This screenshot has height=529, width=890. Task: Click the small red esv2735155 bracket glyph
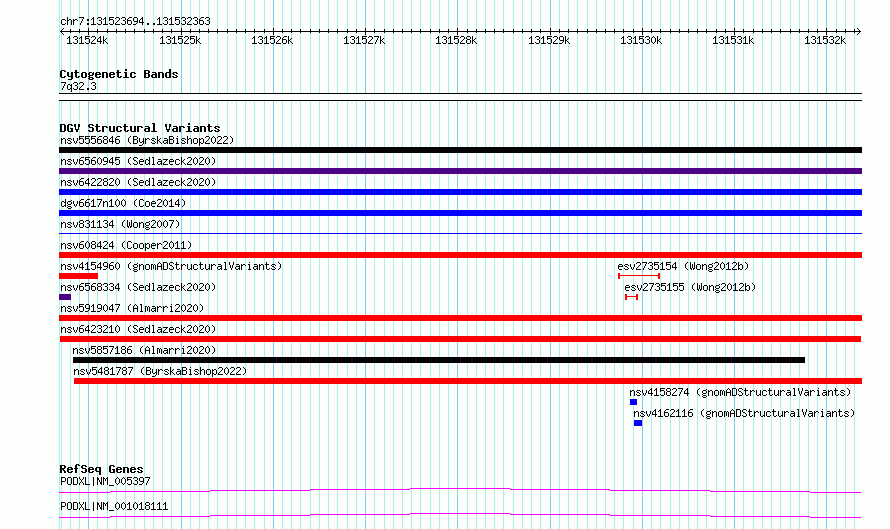pos(632,297)
